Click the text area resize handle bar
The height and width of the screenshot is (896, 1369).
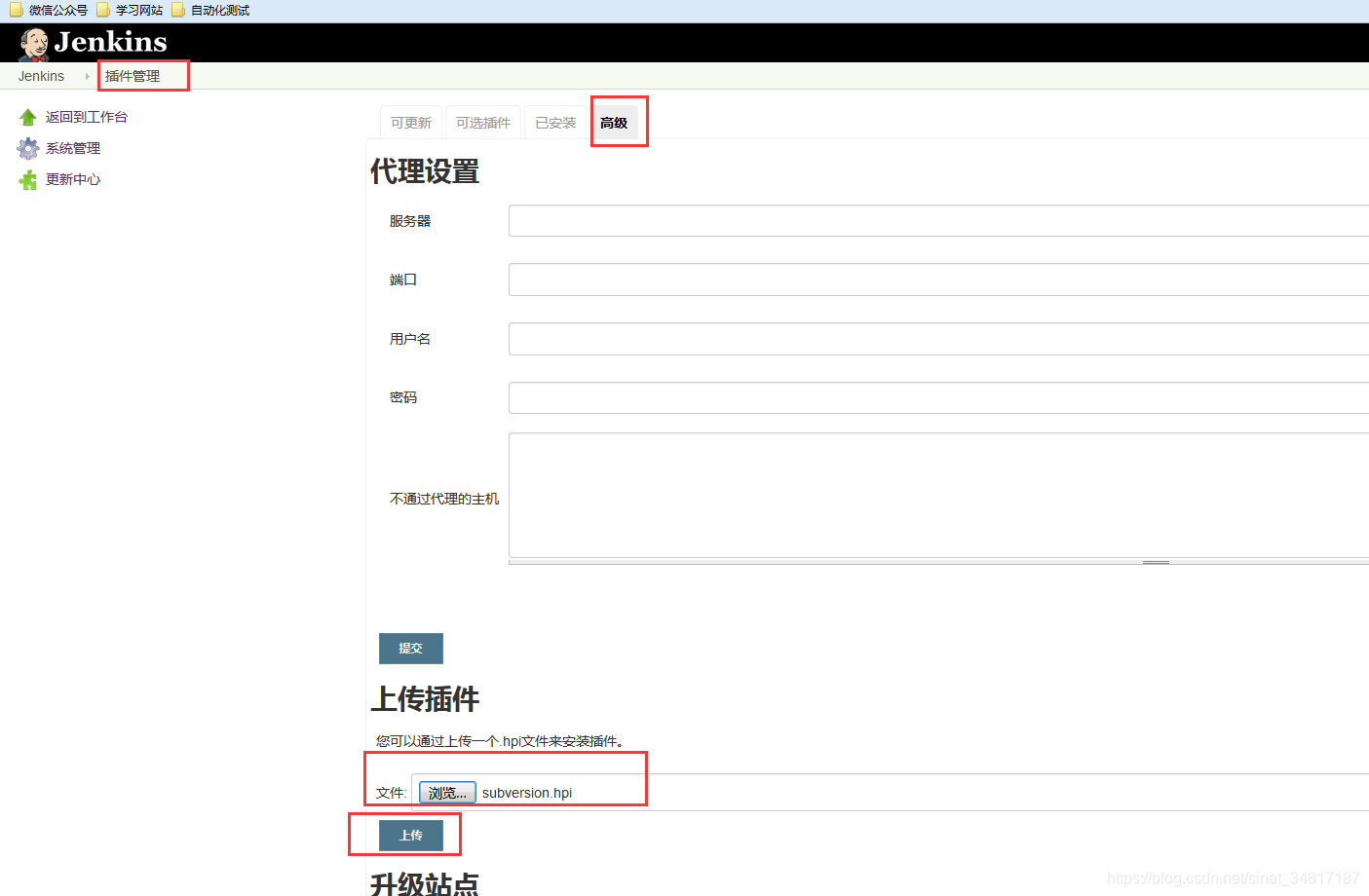938,562
